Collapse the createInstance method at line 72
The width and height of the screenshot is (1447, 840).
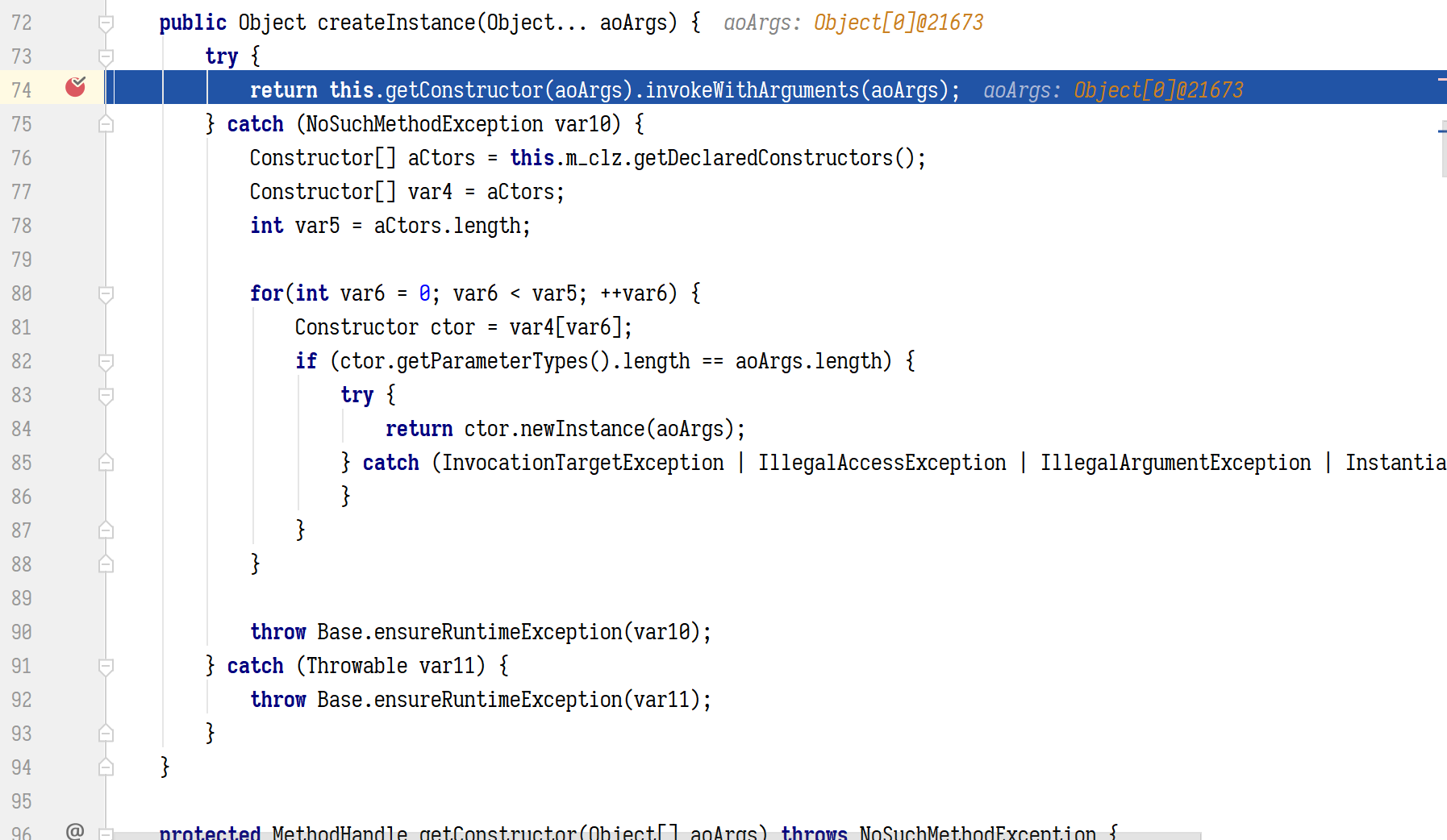106,23
